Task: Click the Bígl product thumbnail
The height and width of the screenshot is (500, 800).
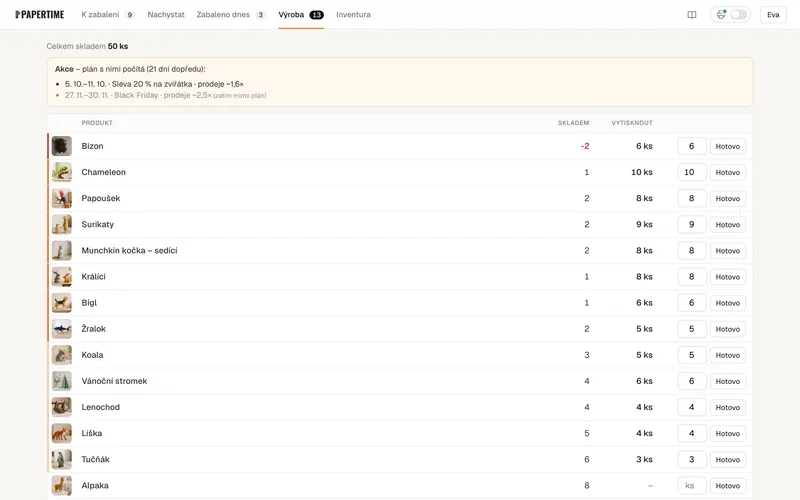Action: point(62,303)
